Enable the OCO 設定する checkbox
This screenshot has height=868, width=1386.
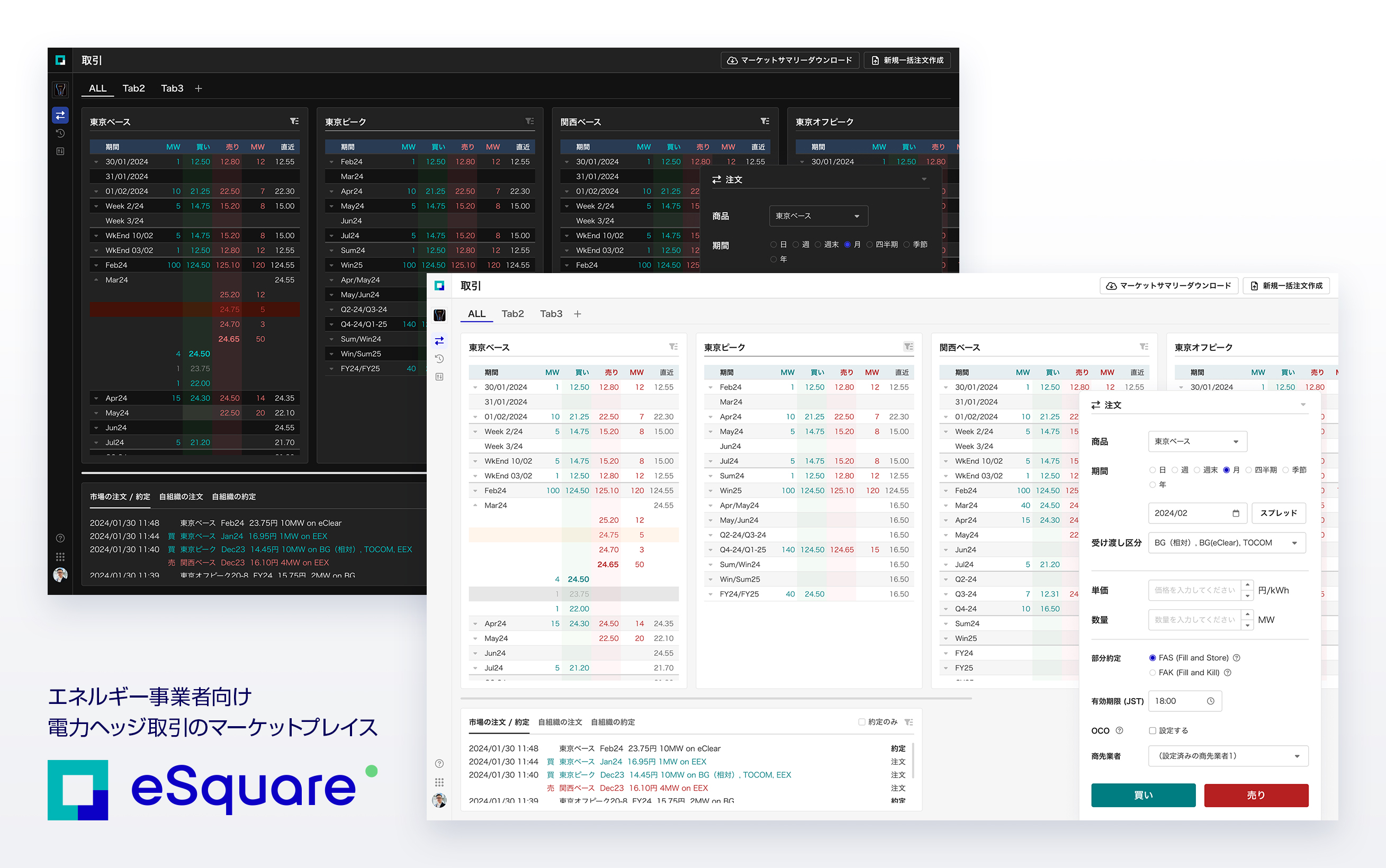[1153, 731]
